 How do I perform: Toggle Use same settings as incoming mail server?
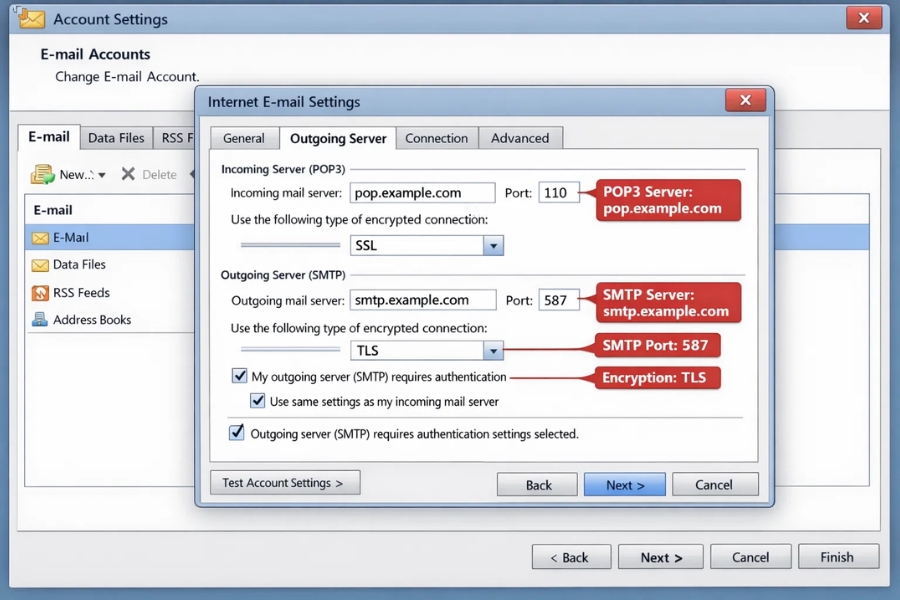258,400
